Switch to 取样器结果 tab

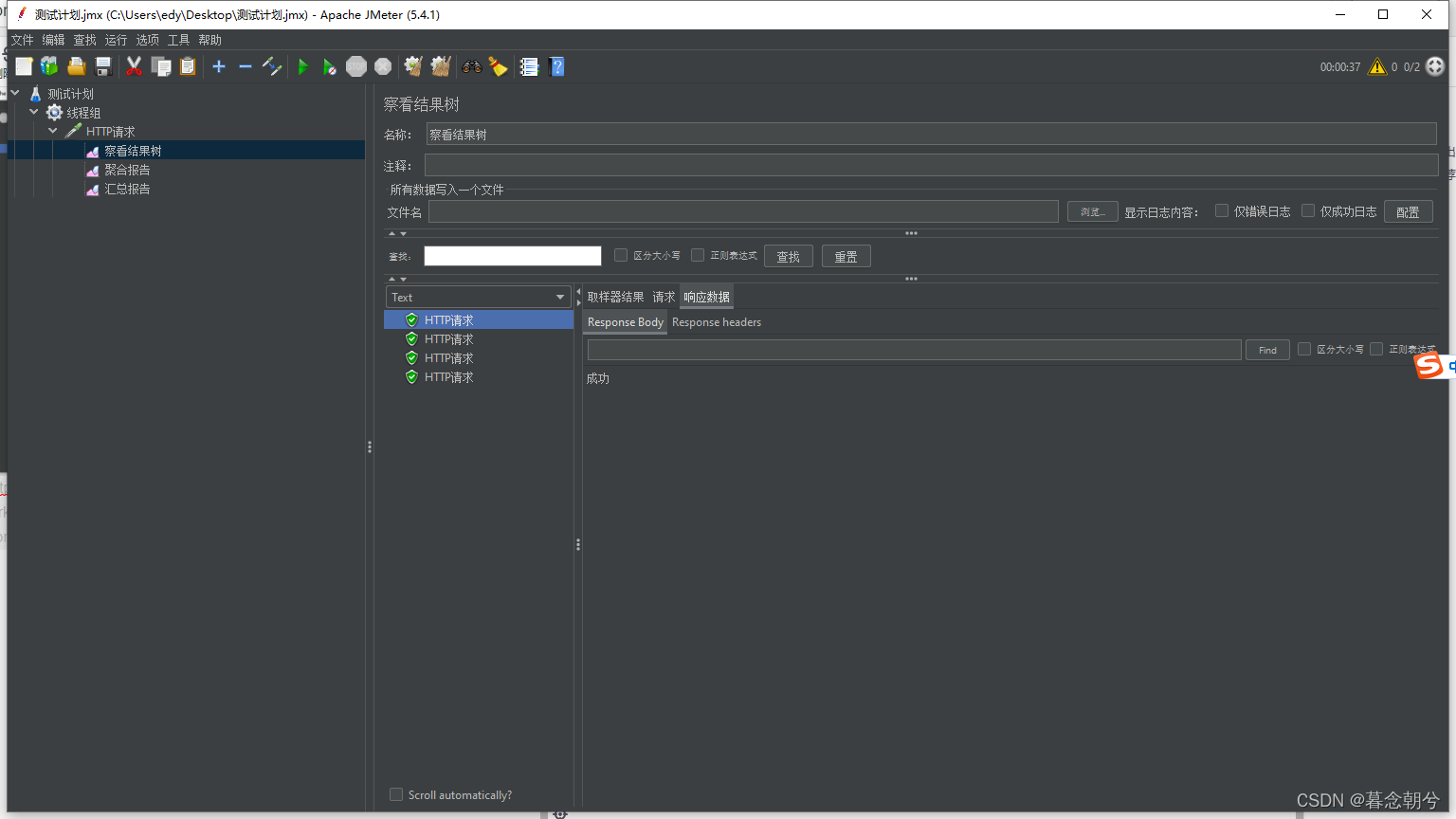pyautogui.click(x=615, y=297)
